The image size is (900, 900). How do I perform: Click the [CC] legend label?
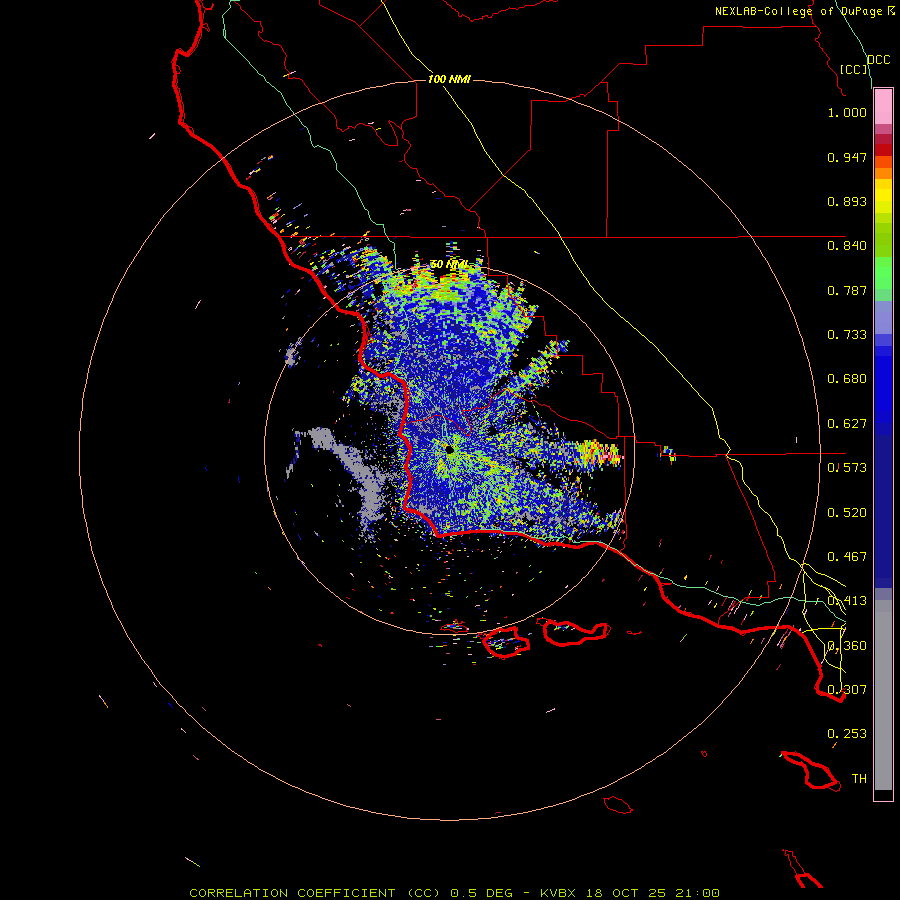pos(854,69)
